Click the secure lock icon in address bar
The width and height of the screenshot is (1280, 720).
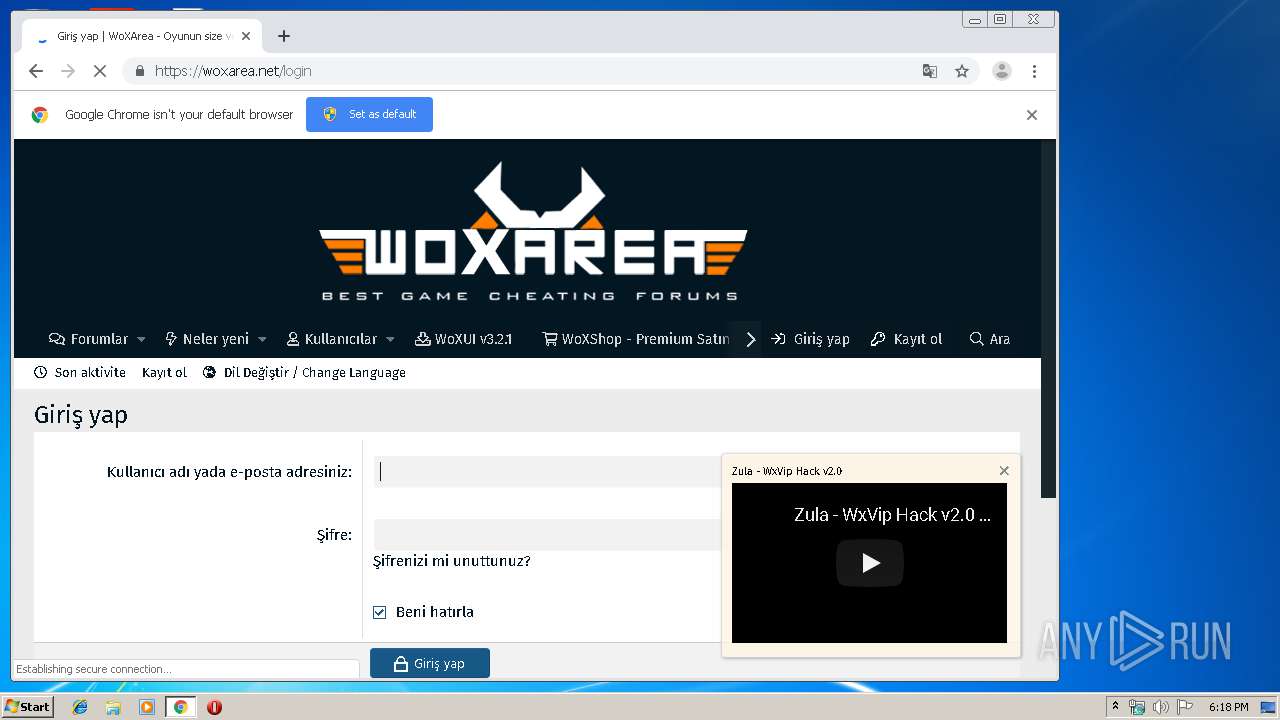(x=139, y=71)
